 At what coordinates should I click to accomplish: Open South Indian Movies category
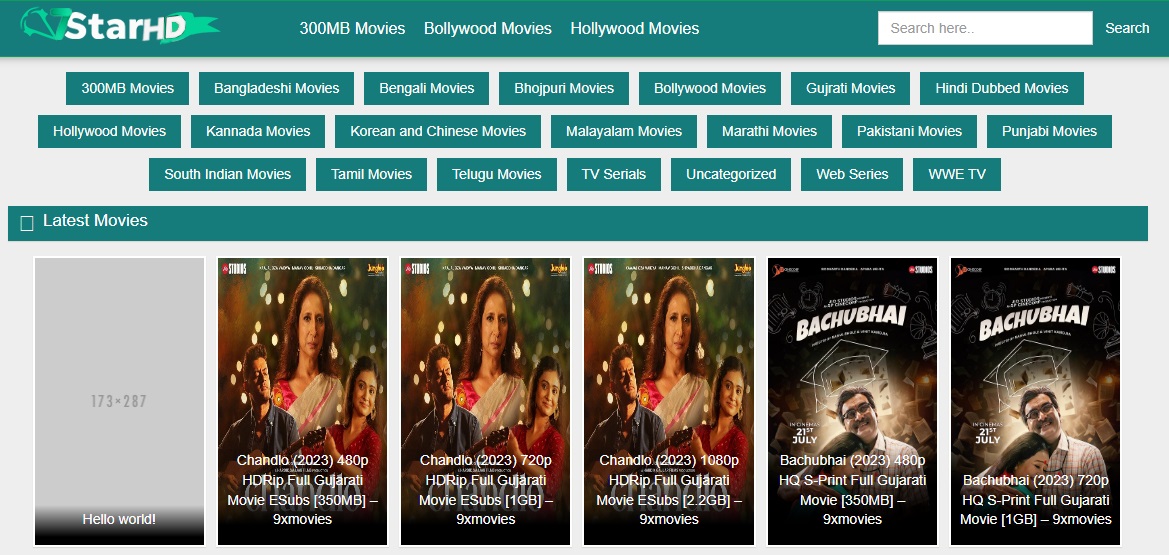227,175
